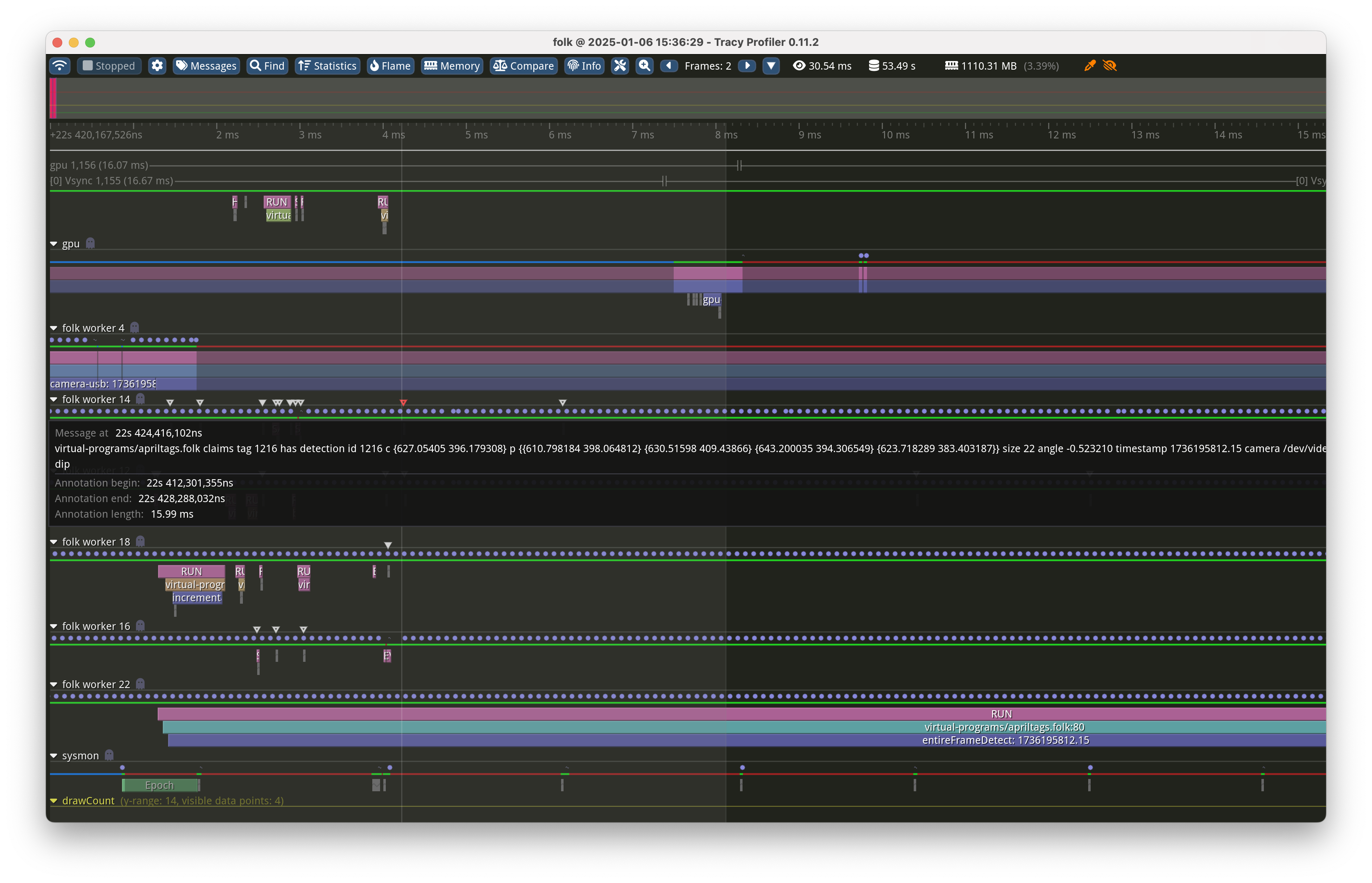This screenshot has width=1372, height=883.
Task: Open the tools wrench menu
Action: [x=620, y=66]
